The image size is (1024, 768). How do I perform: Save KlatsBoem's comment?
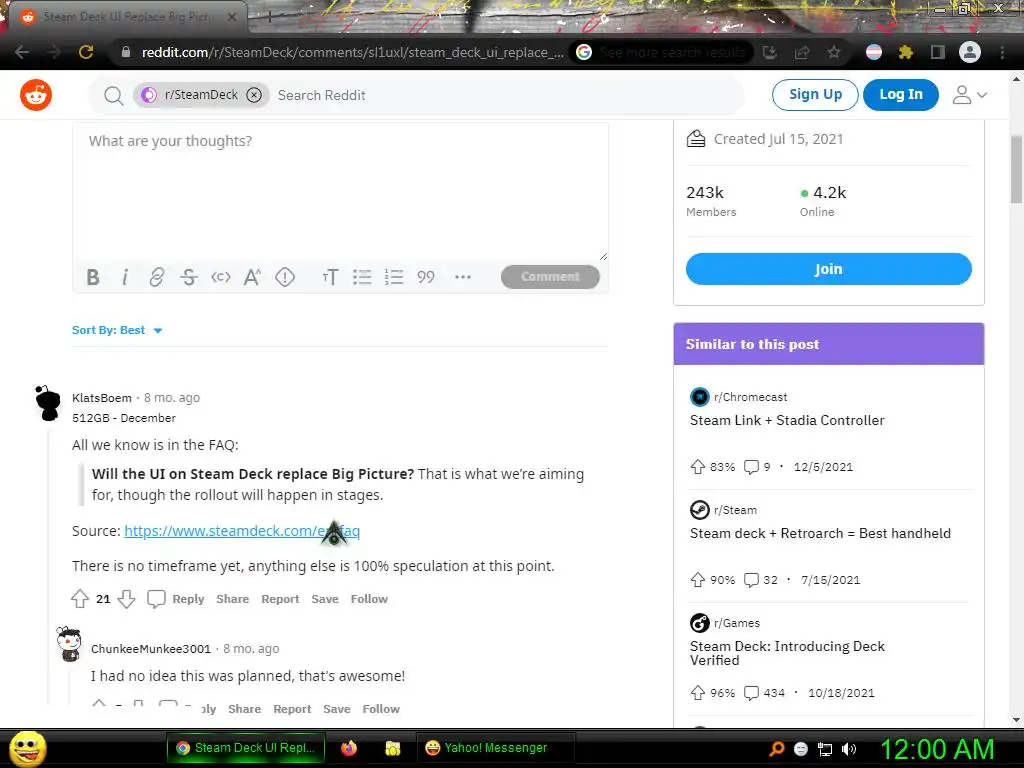(x=325, y=599)
